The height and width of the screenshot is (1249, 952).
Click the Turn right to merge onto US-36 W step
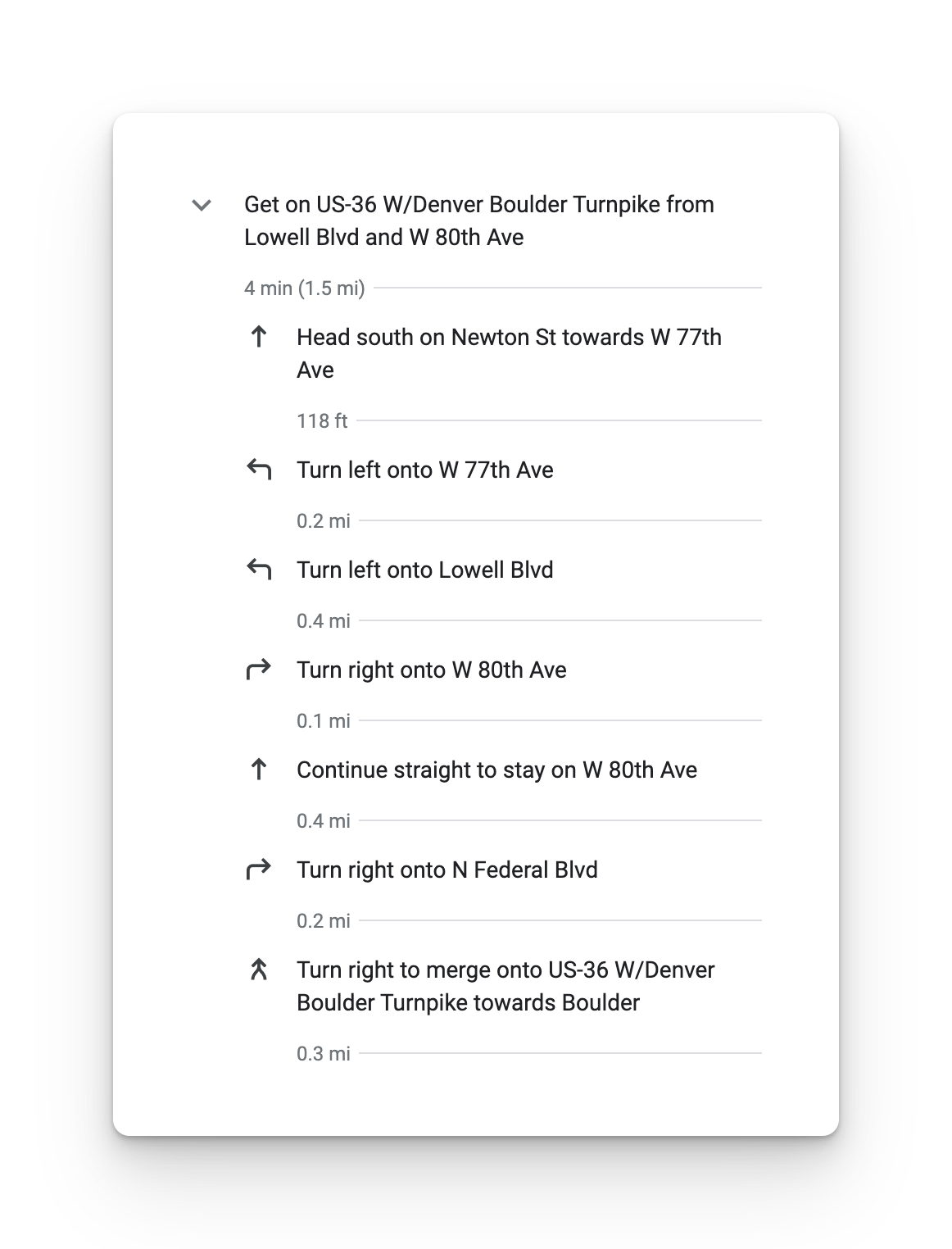coord(505,986)
